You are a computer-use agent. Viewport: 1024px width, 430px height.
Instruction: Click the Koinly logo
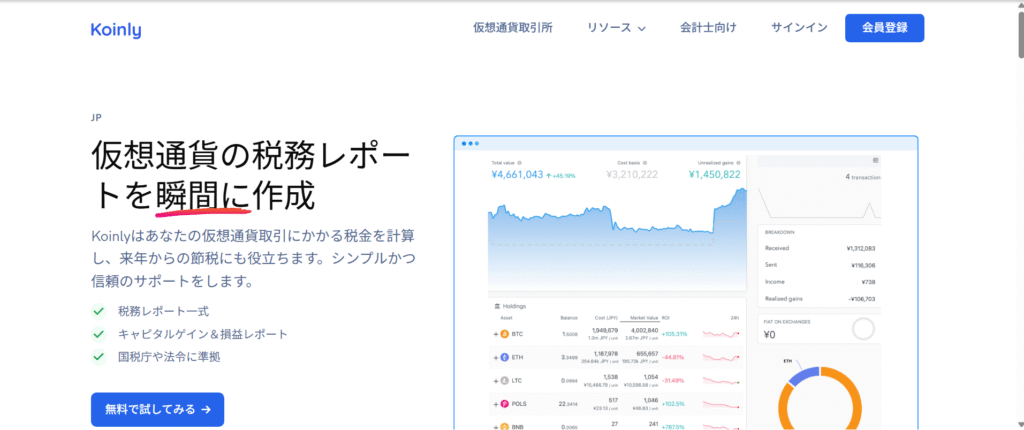point(115,29)
